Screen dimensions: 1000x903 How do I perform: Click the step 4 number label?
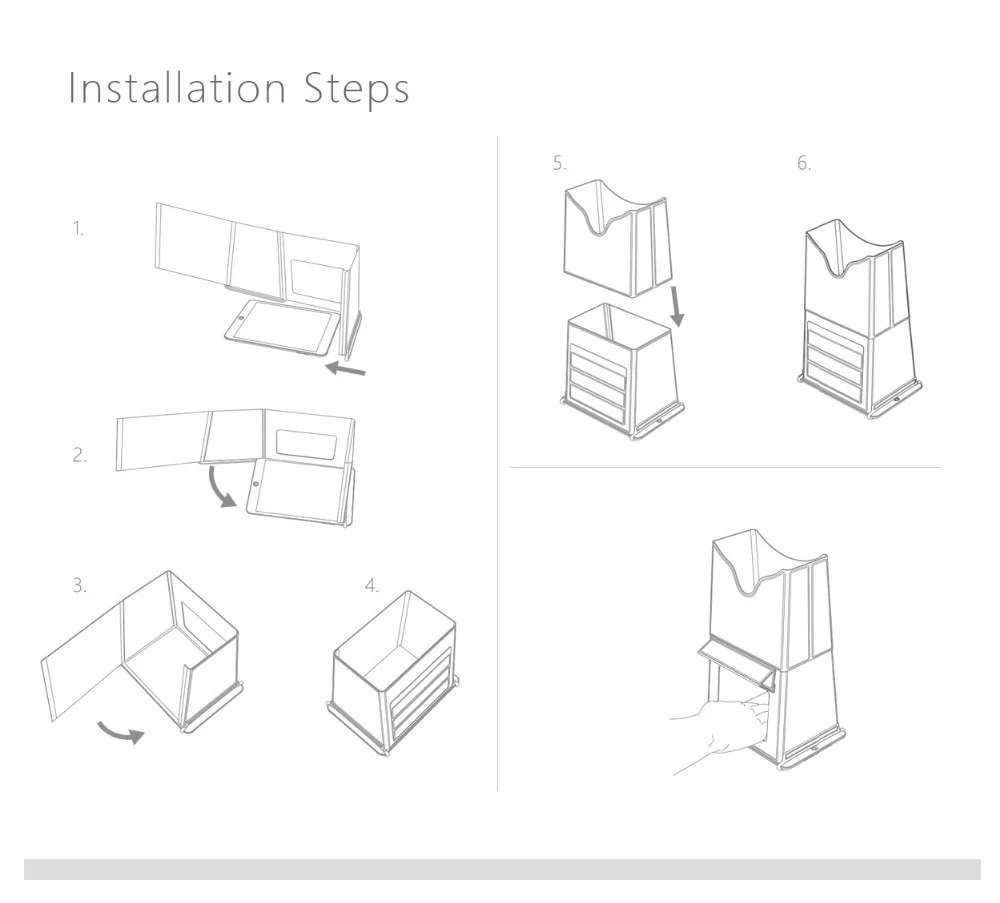click(x=372, y=585)
